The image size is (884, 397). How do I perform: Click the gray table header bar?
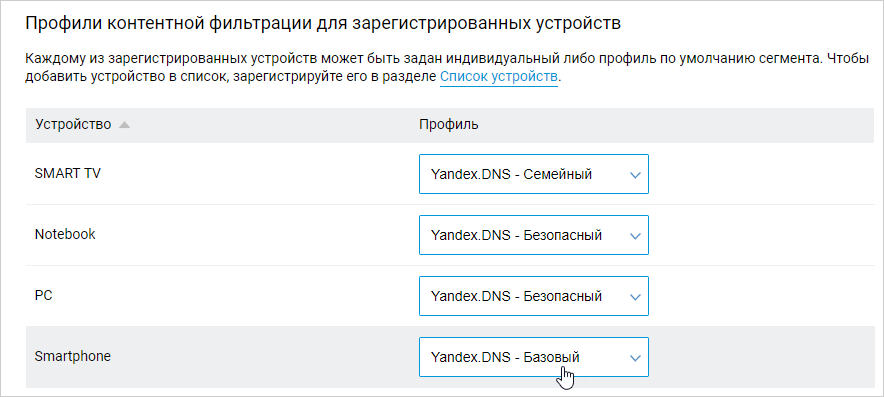pos(450,125)
